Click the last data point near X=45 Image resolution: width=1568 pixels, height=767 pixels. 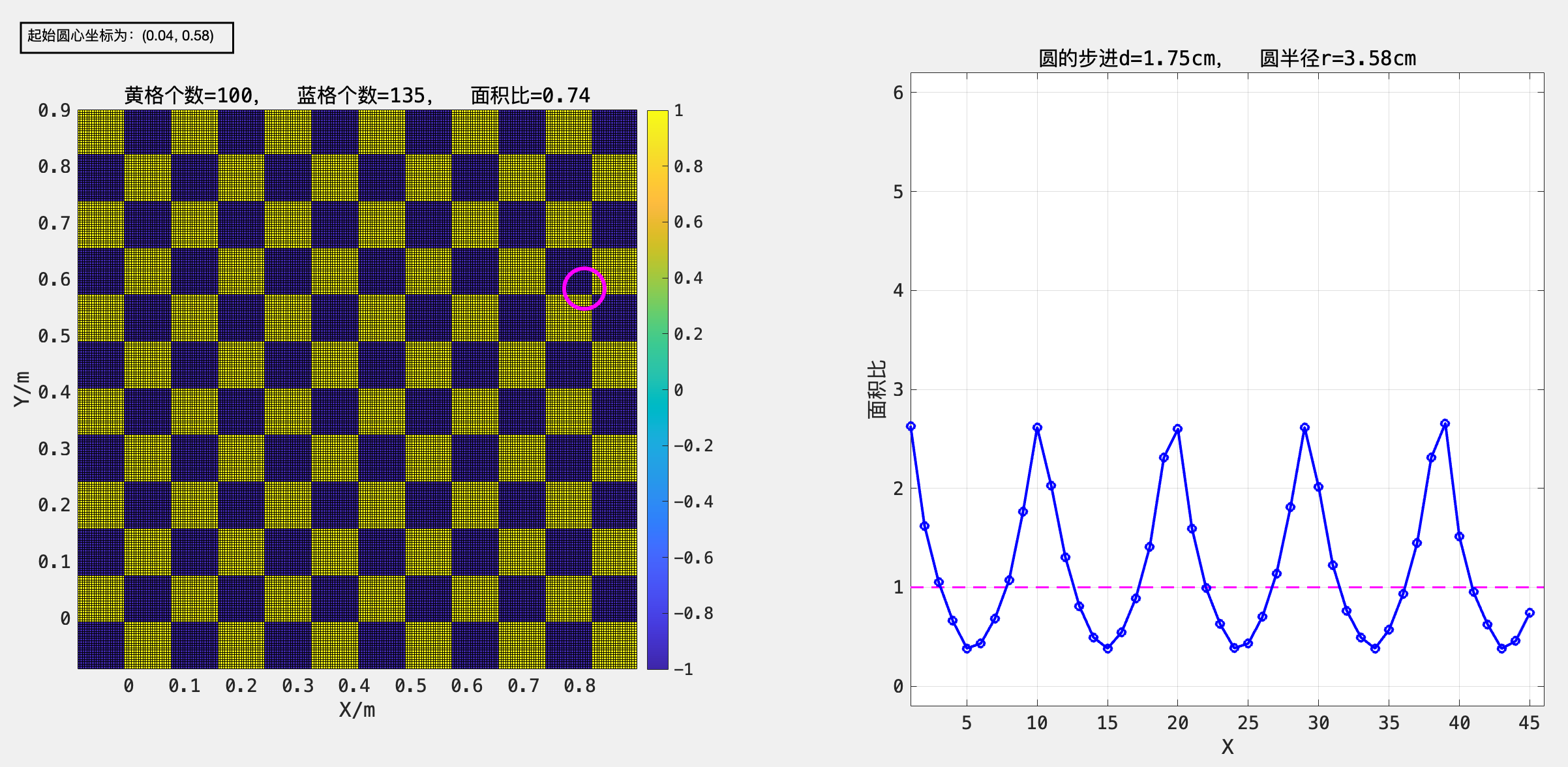click(x=1530, y=612)
